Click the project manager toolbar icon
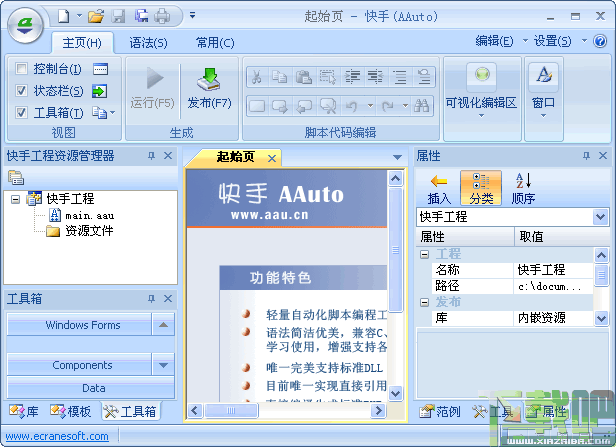Viewport: 616px width, 447px height. (x=16, y=178)
